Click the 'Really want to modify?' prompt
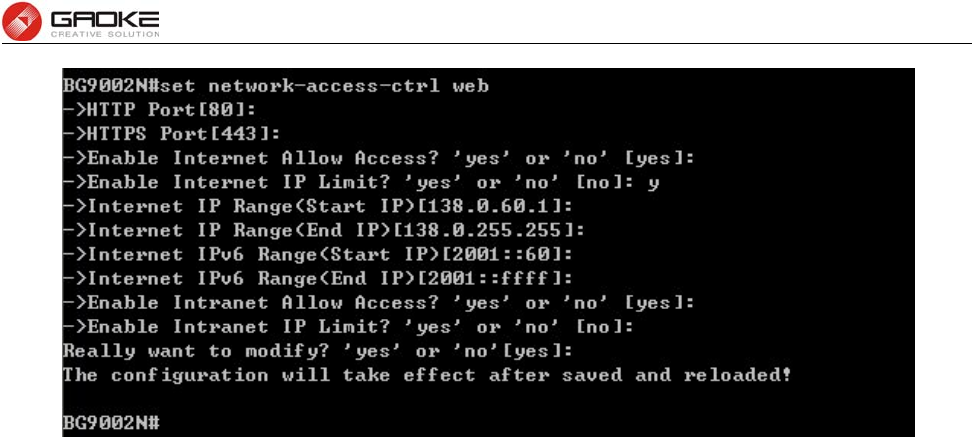 pyautogui.click(x=317, y=351)
